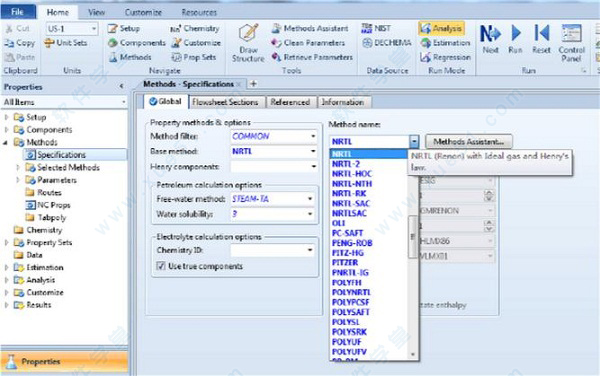Expand the Setup tree node

(6, 117)
